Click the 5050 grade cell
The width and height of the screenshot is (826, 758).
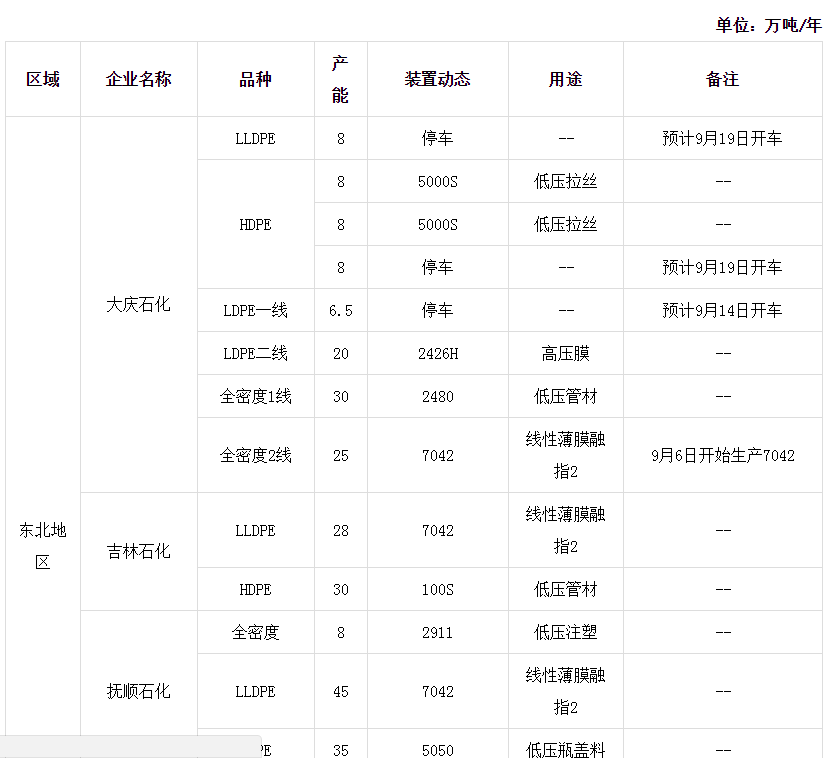click(438, 750)
